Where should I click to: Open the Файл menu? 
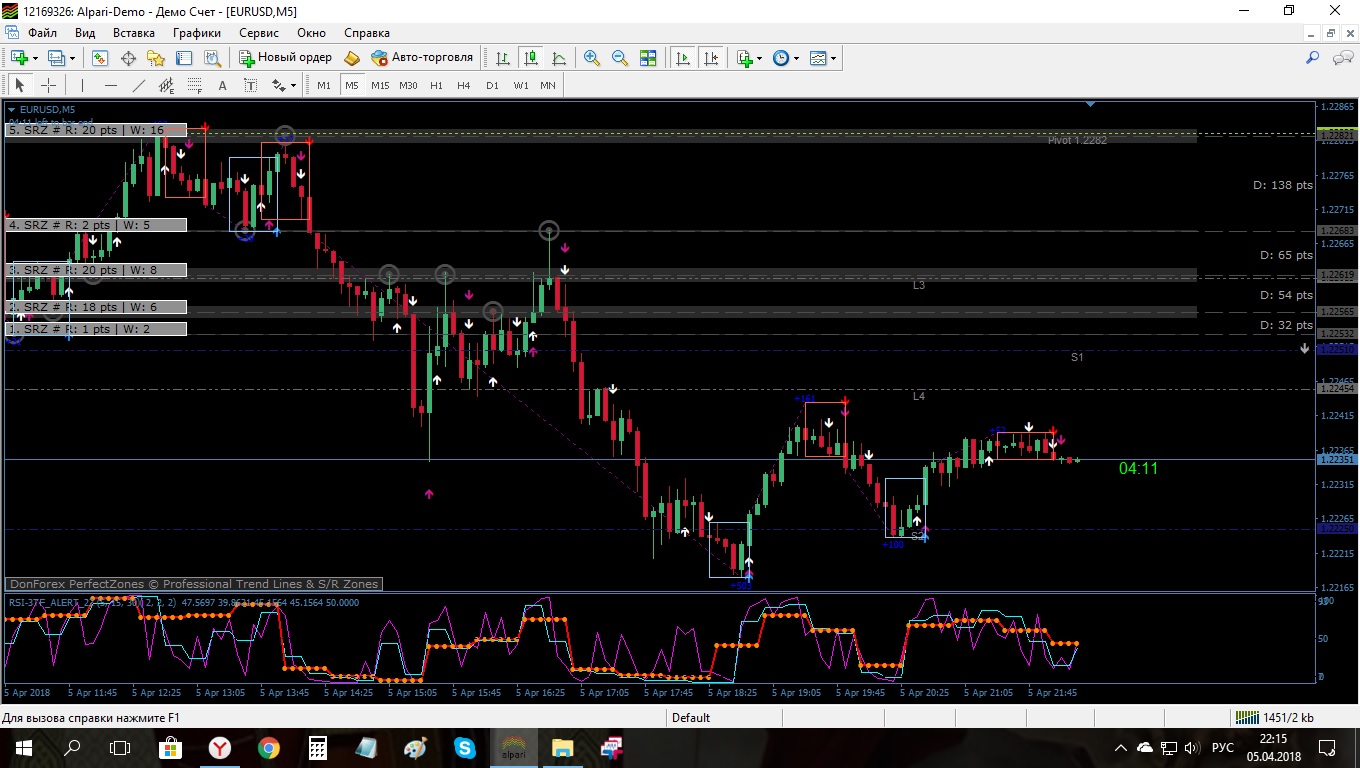[x=43, y=33]
